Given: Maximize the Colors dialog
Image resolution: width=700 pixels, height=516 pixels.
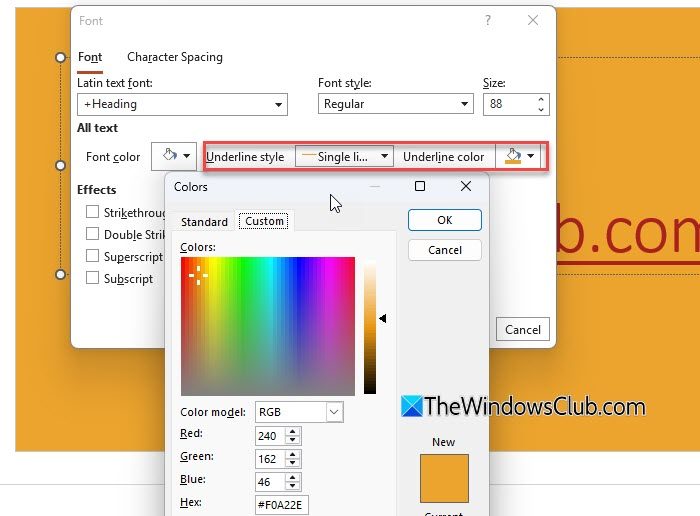Looking at the screenshot, I should pyautogui.click(x=420, y=186).
